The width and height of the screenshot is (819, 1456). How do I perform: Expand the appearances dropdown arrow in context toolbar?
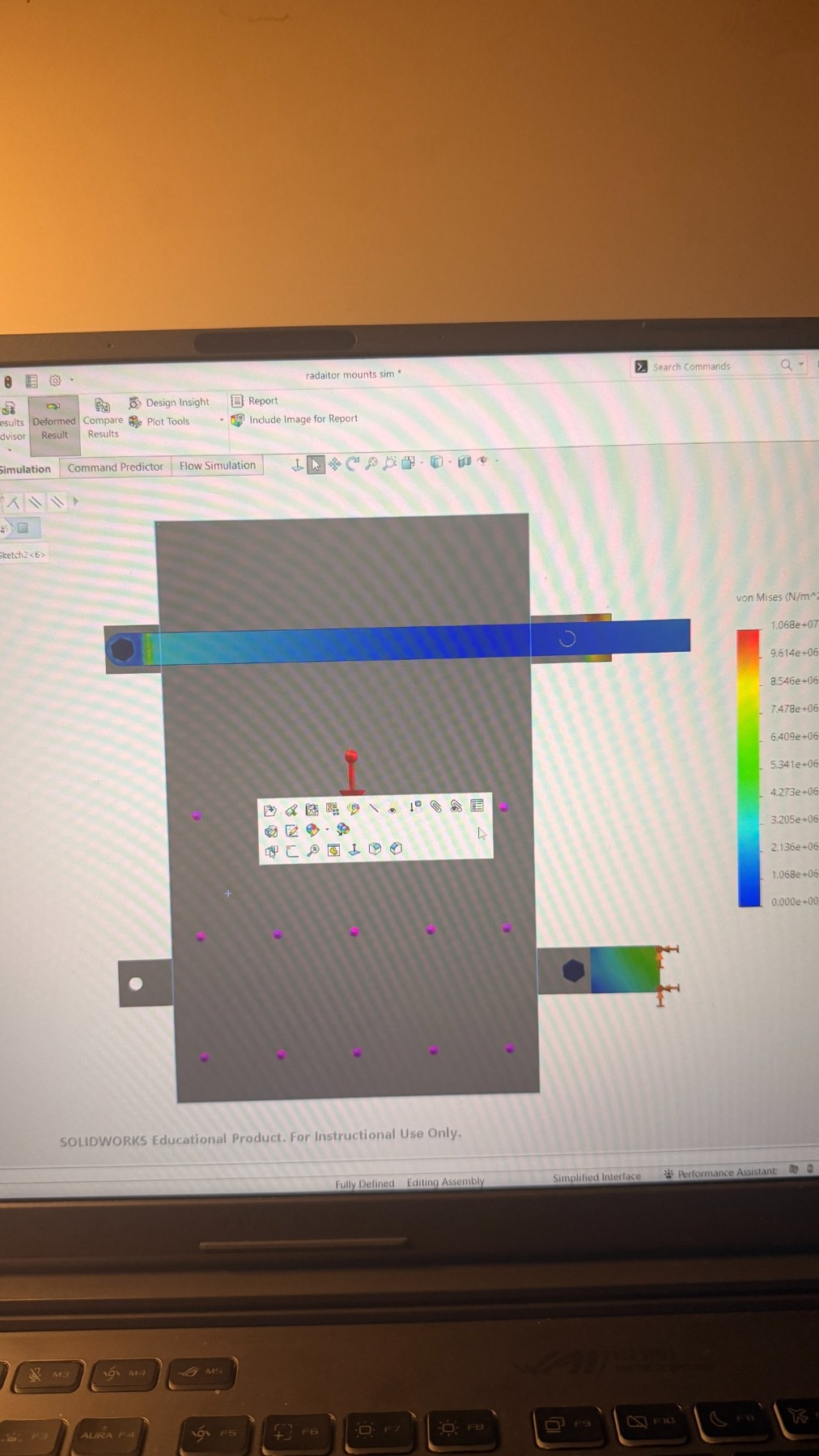(327, 830)
